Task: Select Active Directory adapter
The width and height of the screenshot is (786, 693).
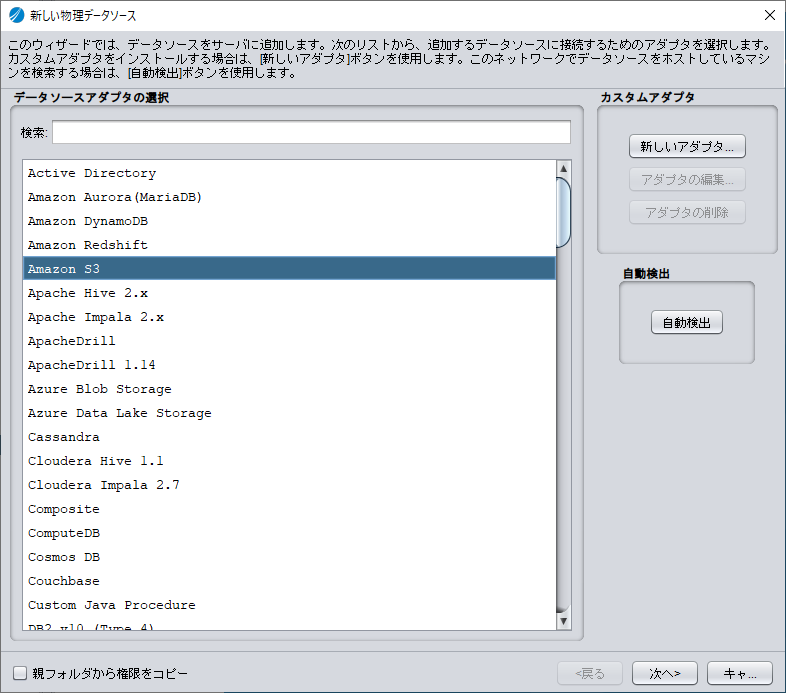Action: pos(289,173)
